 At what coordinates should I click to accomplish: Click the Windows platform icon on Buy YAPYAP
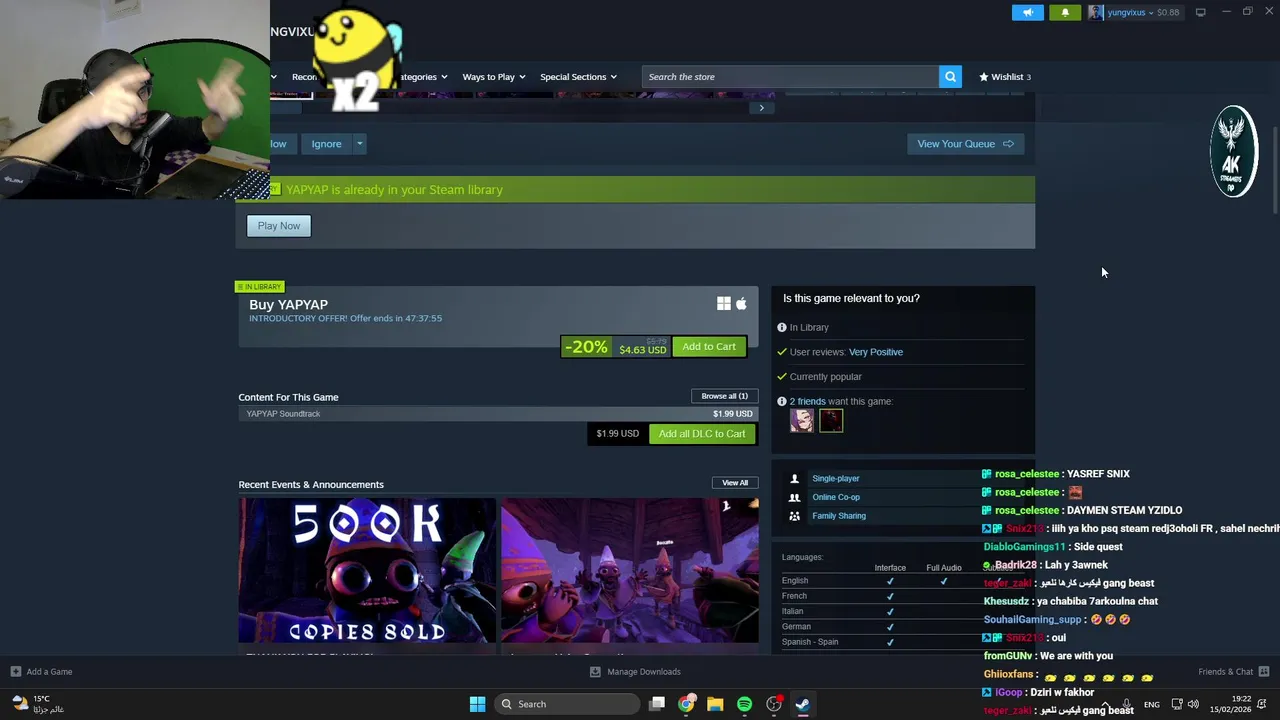(x=723, y=304)
